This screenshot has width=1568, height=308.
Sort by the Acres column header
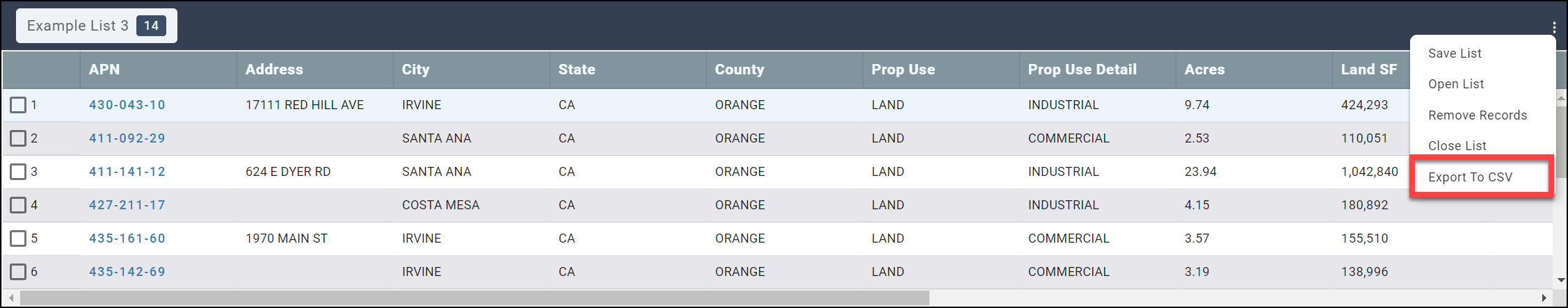tap(1204, 70)
